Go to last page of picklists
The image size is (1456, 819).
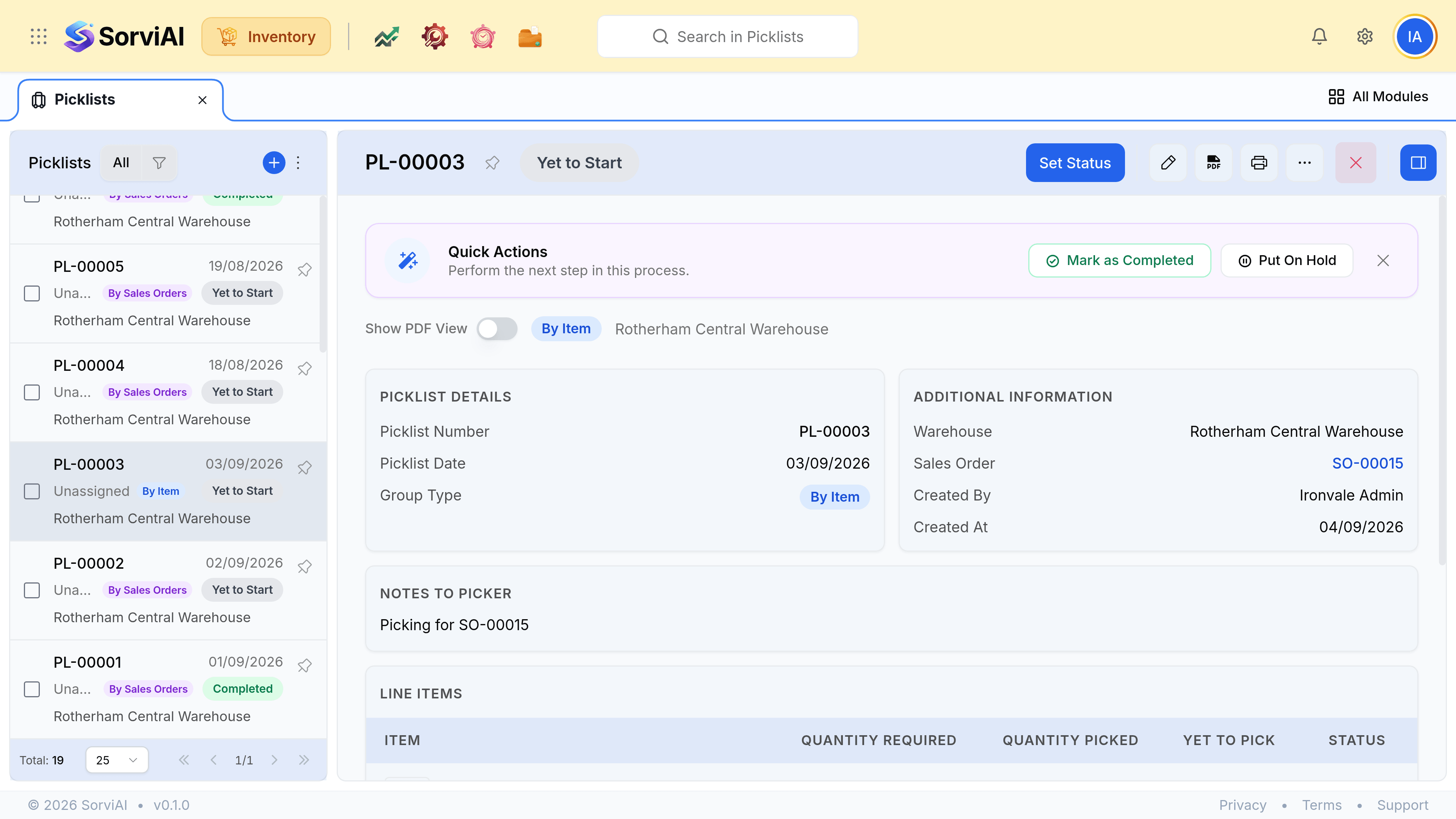pos(304,759)
